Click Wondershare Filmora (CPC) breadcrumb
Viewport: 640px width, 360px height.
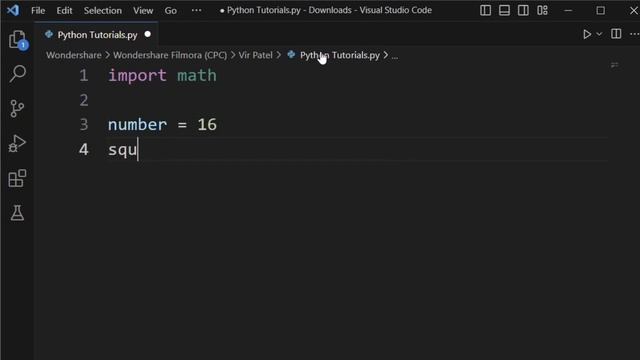[x=170, y=55]
